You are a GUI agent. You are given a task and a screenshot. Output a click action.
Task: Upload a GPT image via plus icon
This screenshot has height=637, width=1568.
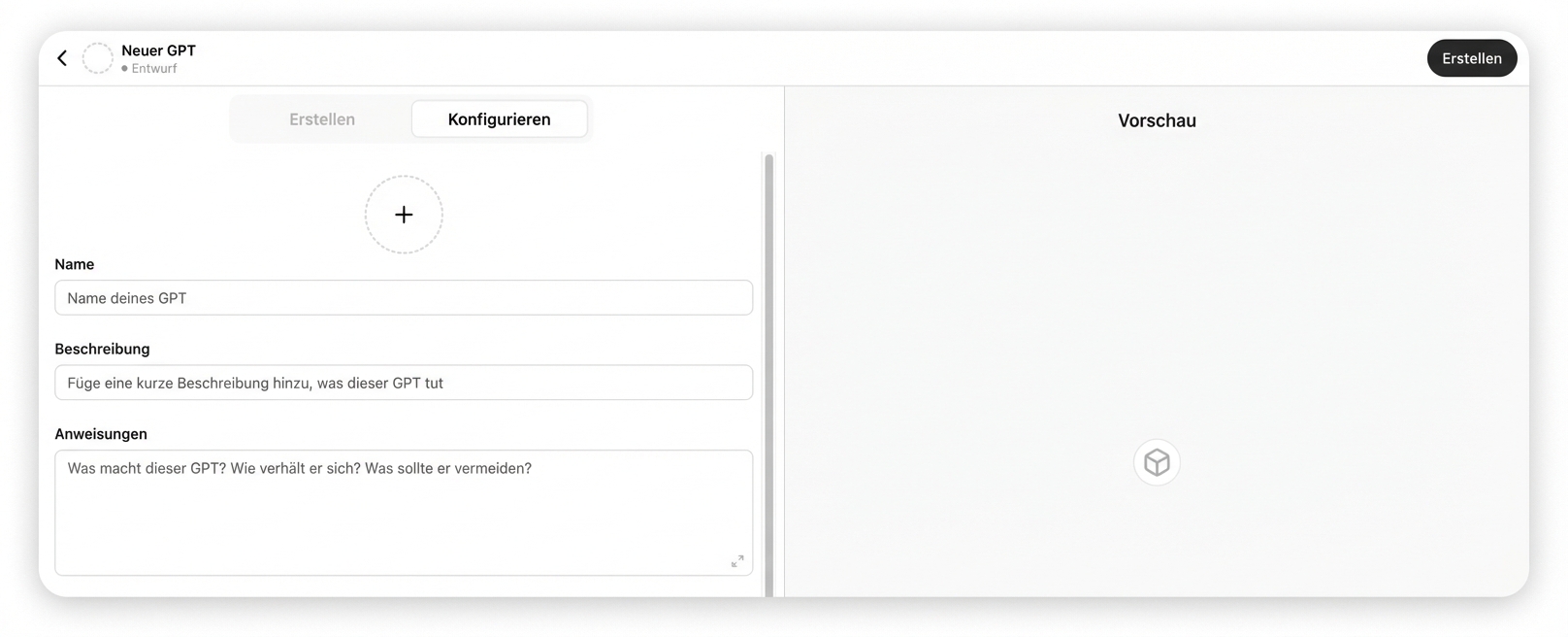click(404, 215)
